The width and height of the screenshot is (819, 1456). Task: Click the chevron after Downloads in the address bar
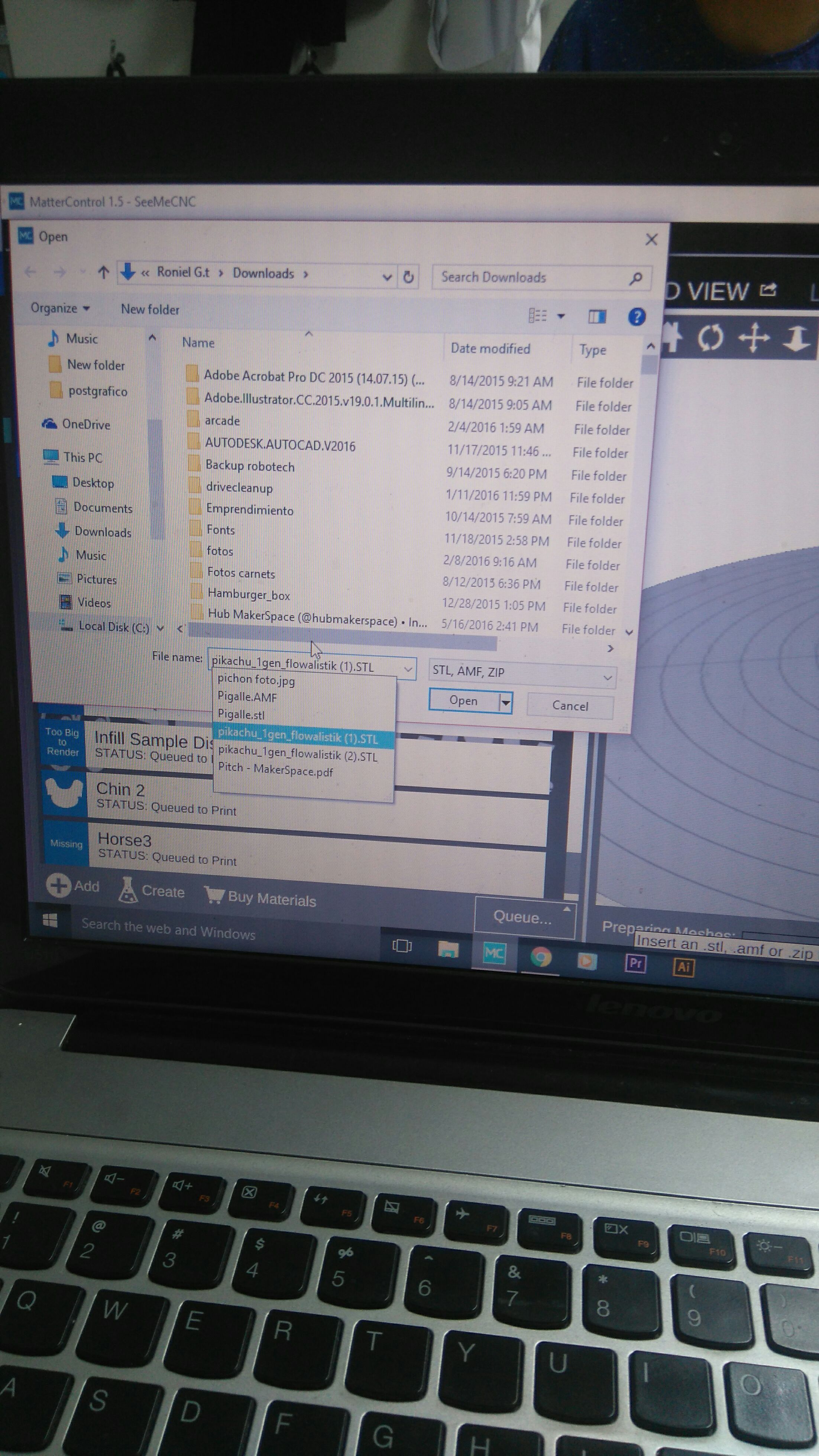pyautogui.click(x=306, y=274)
